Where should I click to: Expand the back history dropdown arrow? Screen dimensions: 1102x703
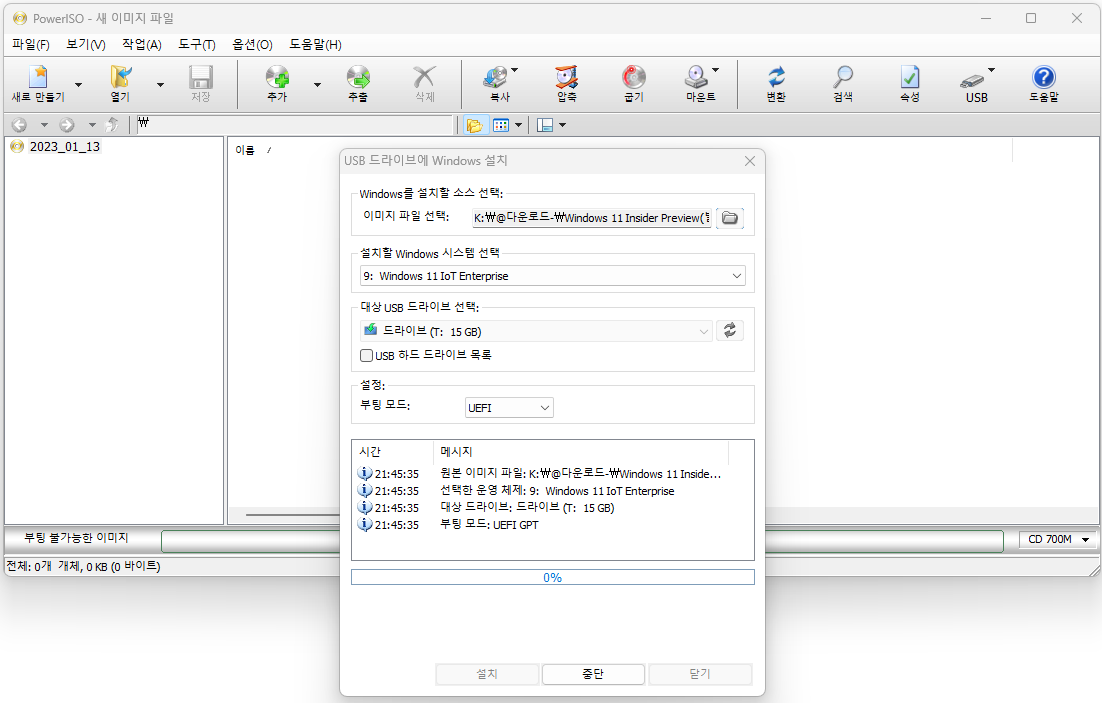[44, 125]
